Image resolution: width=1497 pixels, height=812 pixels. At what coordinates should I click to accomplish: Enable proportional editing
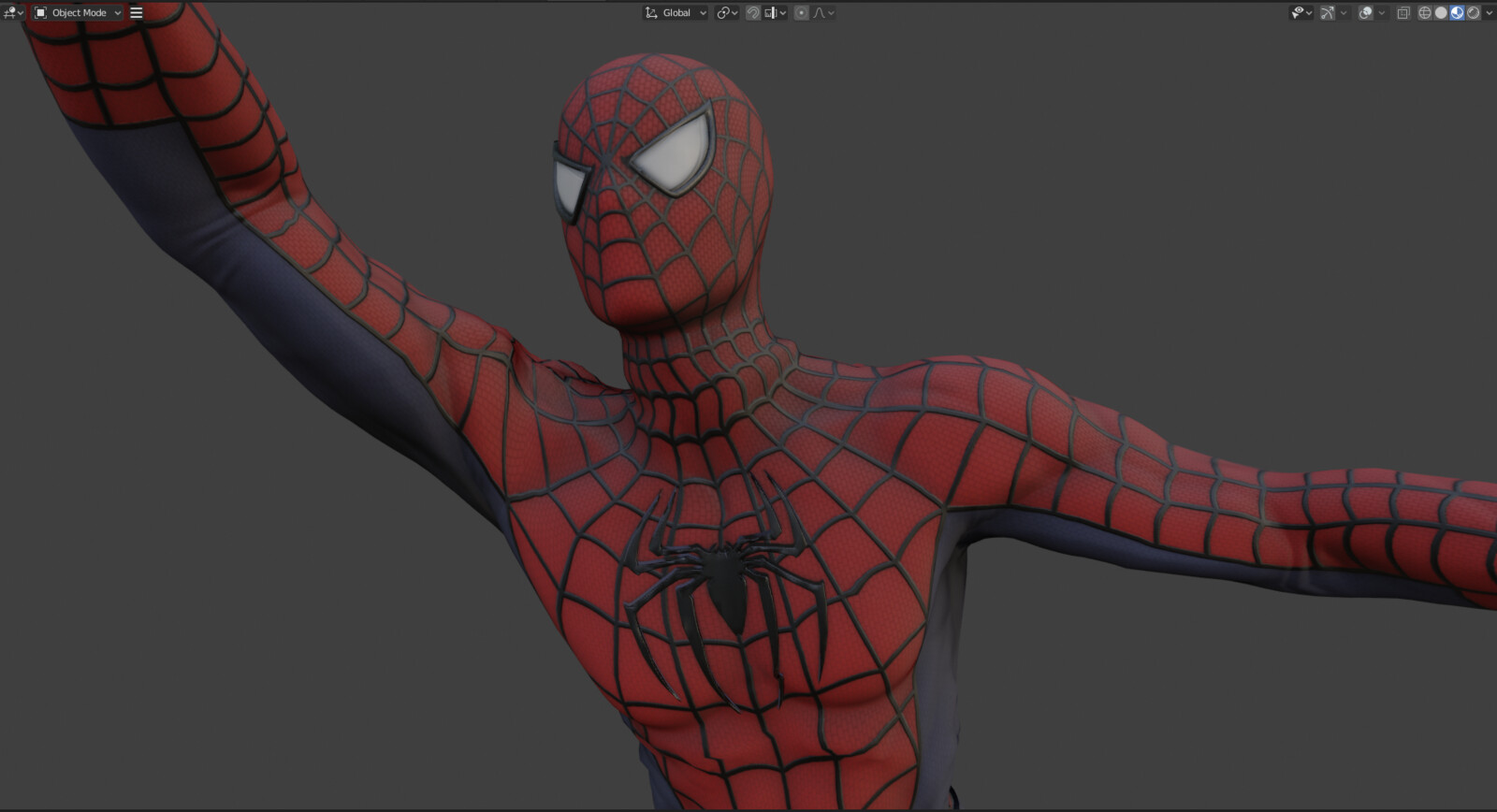coord(801,13)
